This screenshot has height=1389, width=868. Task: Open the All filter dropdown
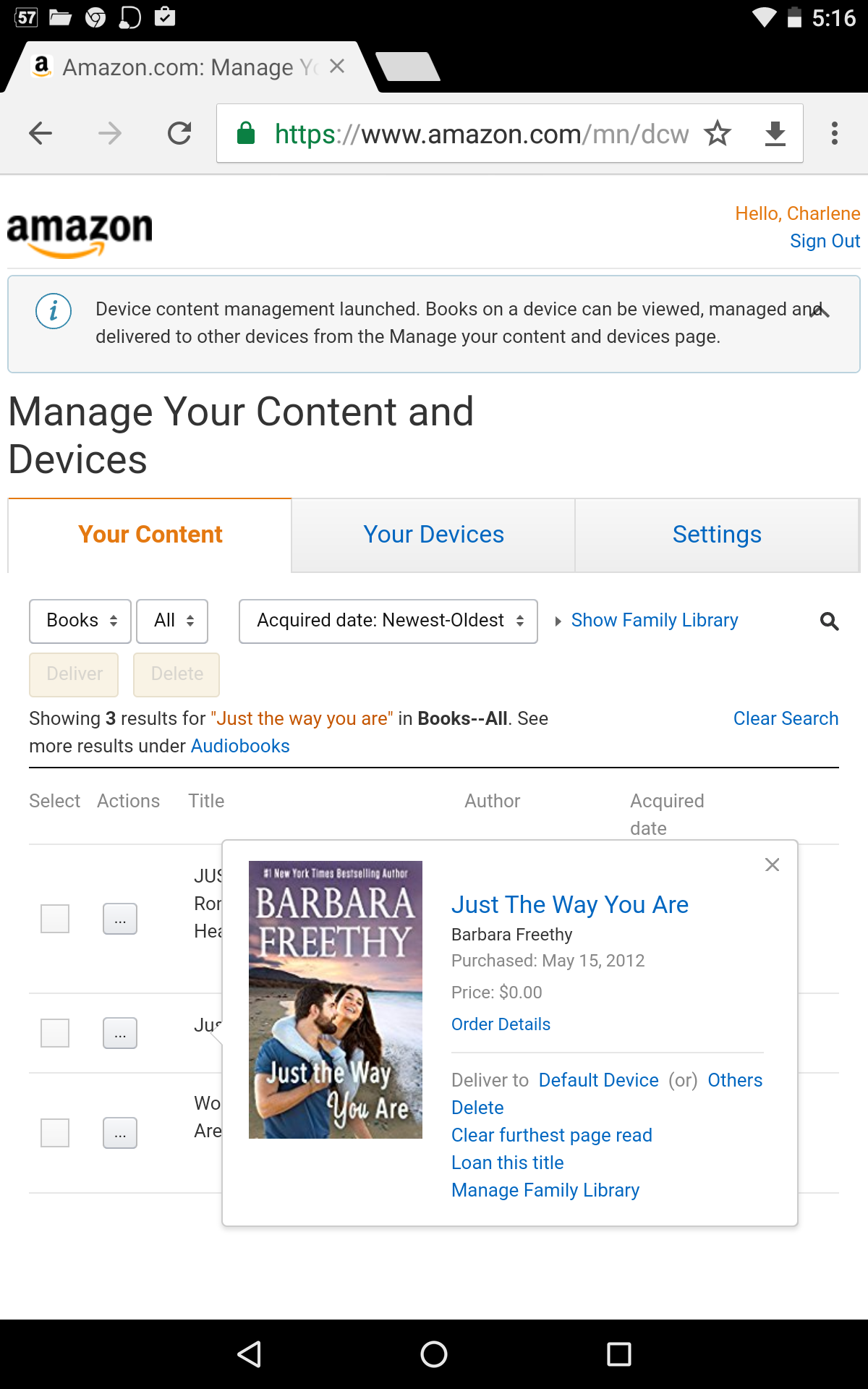pos(172,621)
